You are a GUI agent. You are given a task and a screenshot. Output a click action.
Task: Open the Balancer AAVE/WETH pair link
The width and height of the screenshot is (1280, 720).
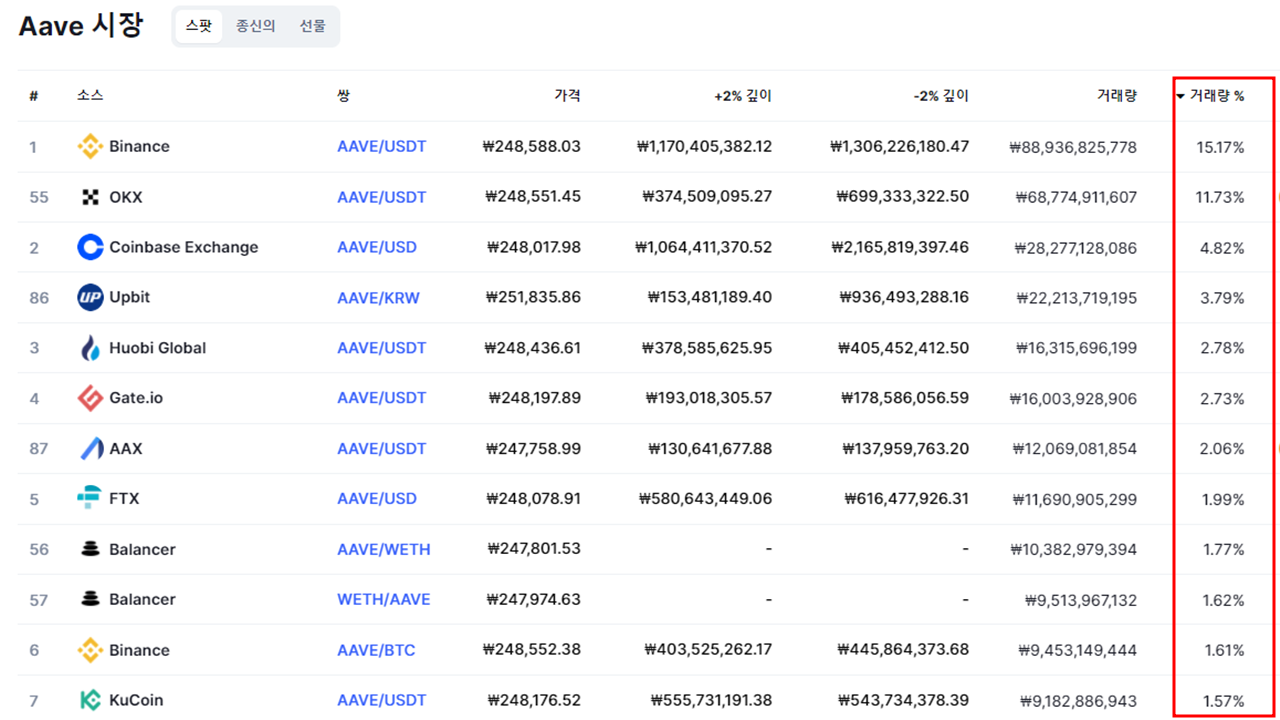click(x=384, y=549)
